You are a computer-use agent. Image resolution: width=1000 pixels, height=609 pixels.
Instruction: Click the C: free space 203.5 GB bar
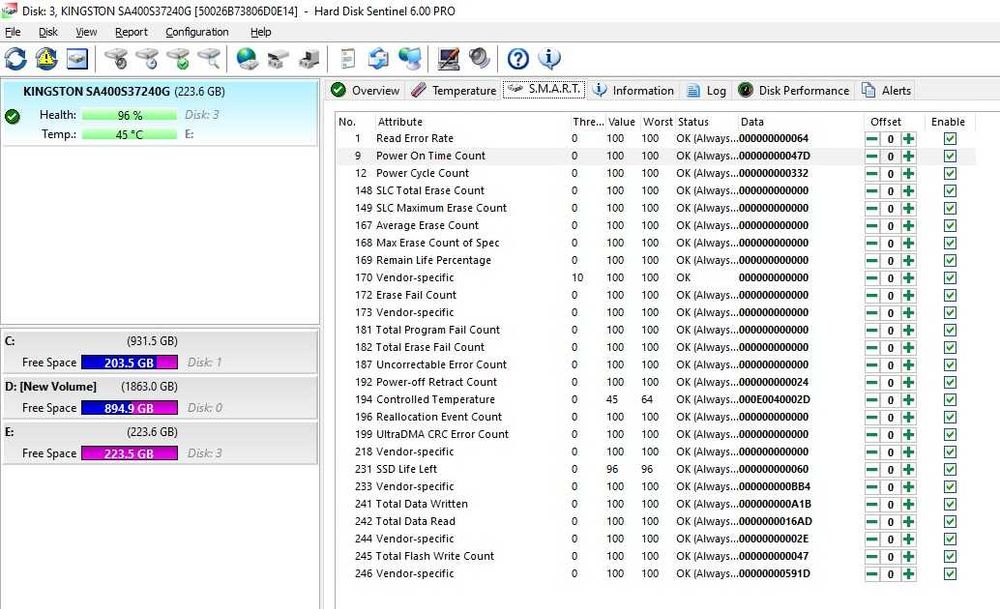(x=129, y=362)
